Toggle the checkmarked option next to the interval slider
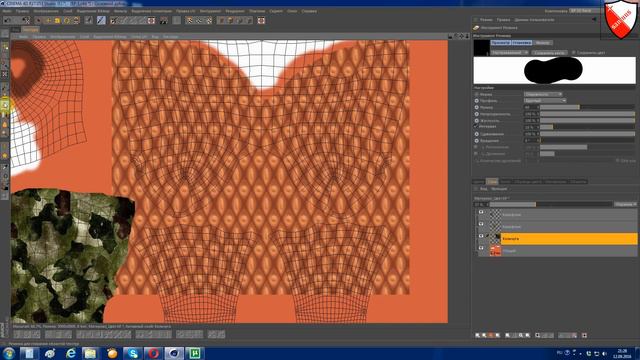Image resolution: width=640 pixels, height=360 pixels. [x=476, y=127]
